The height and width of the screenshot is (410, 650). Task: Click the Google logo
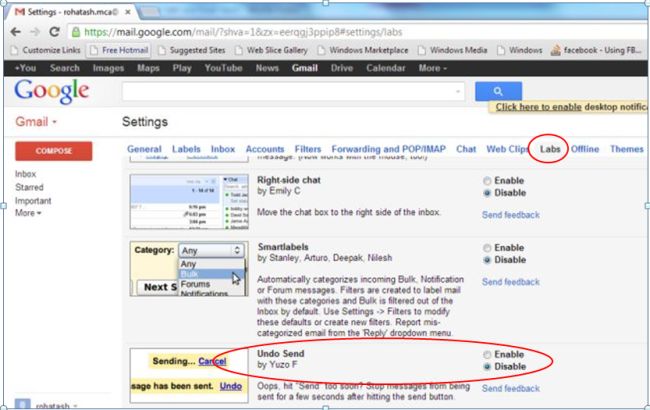[x=51, y=92]
